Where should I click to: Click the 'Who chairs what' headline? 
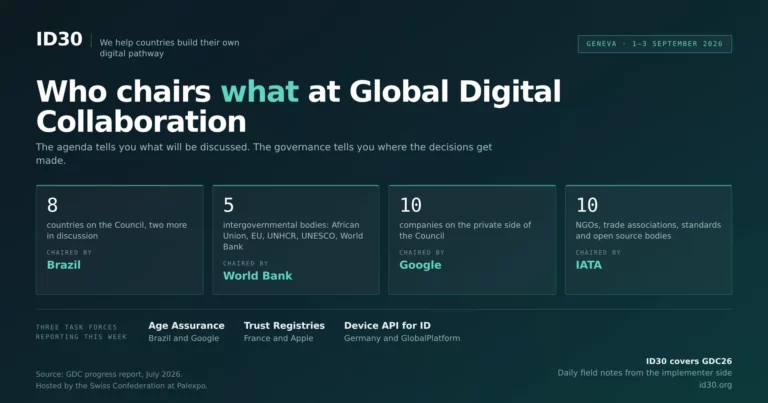[x=298, y=106]
